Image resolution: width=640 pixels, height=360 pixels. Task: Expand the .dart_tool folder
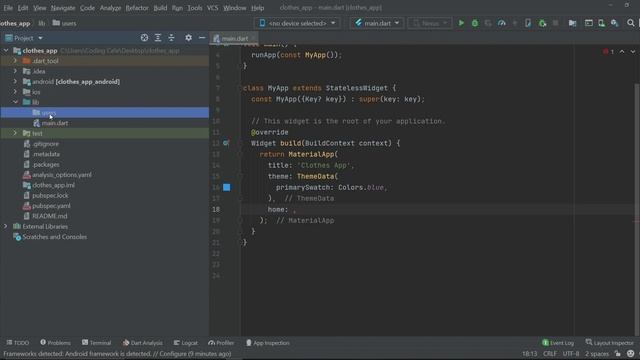pos(16,61)
